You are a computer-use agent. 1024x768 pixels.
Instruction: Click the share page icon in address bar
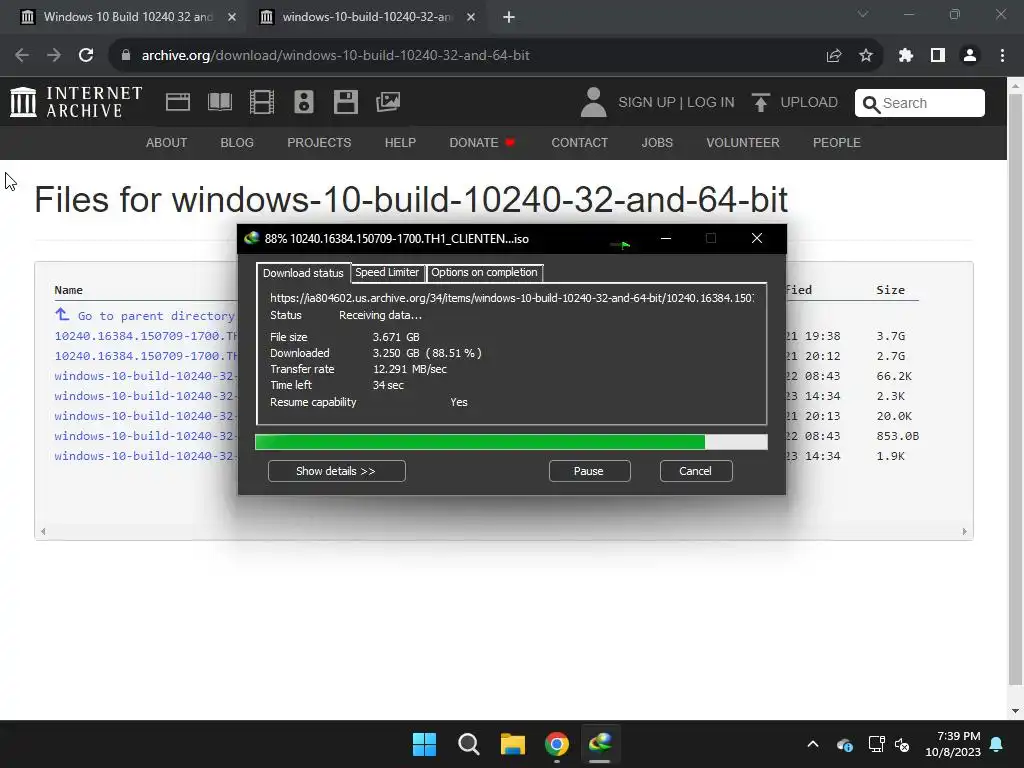[834, 56]
